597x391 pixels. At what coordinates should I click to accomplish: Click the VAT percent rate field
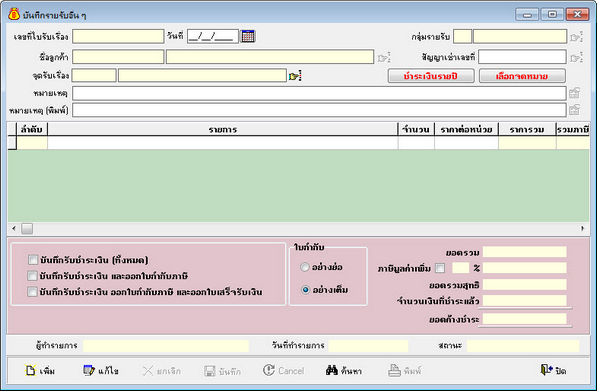click(x=460, y=268)
